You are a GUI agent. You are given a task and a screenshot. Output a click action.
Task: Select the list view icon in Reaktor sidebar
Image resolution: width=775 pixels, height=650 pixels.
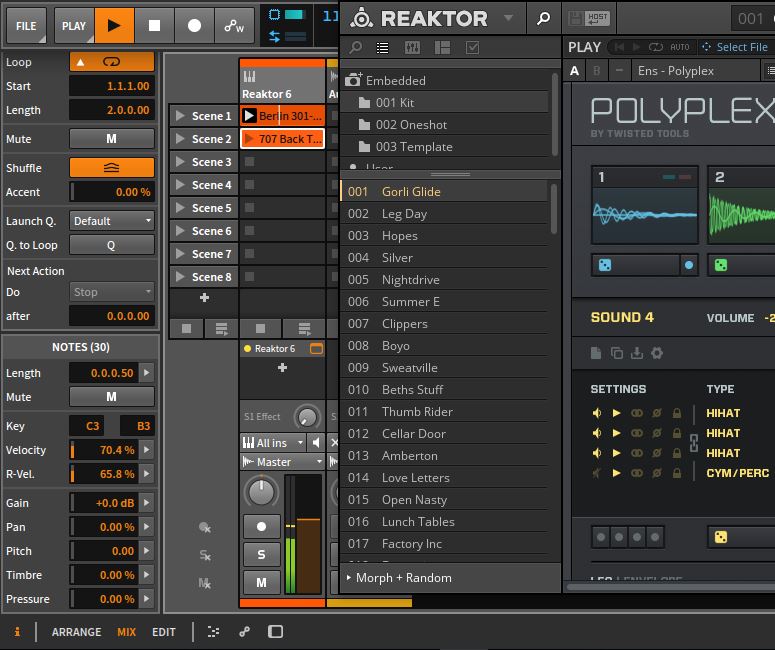(x=383, y=47)
